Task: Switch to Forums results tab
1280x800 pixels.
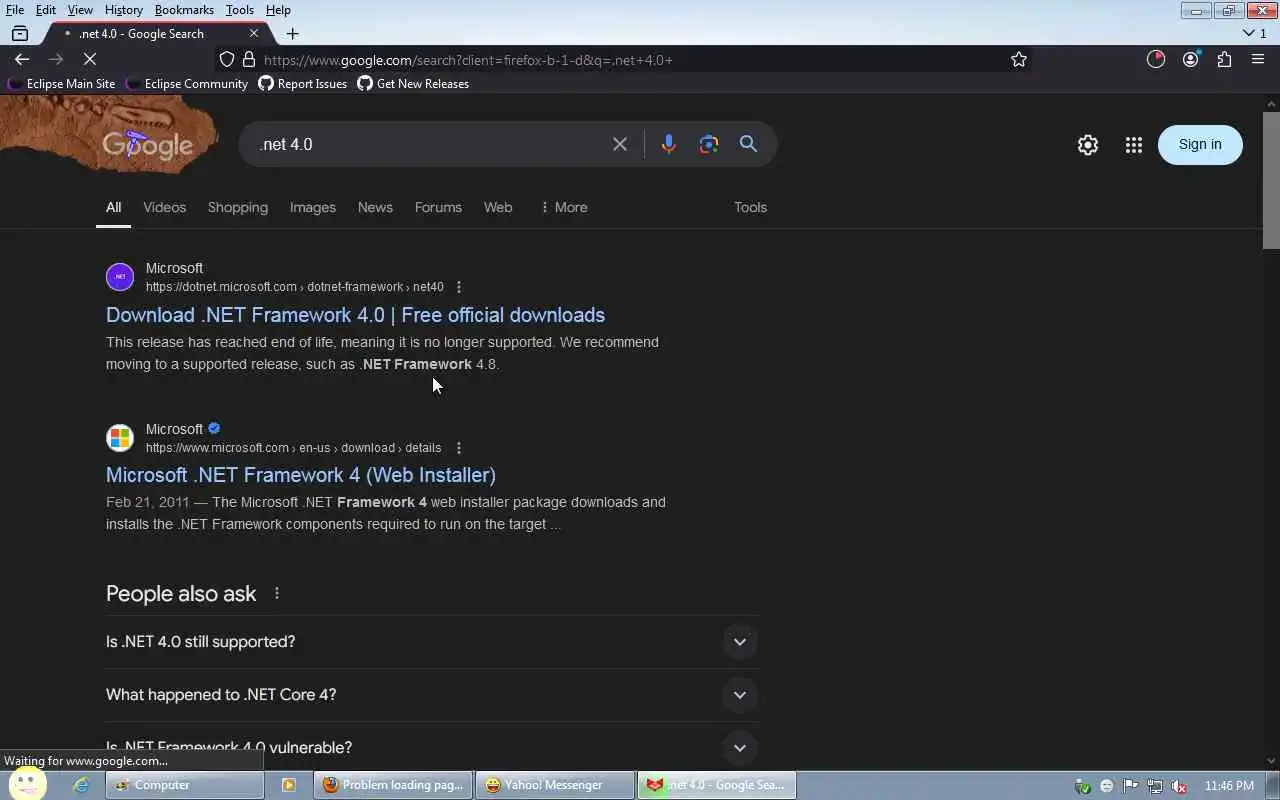Action: click(x=438, y=207)
